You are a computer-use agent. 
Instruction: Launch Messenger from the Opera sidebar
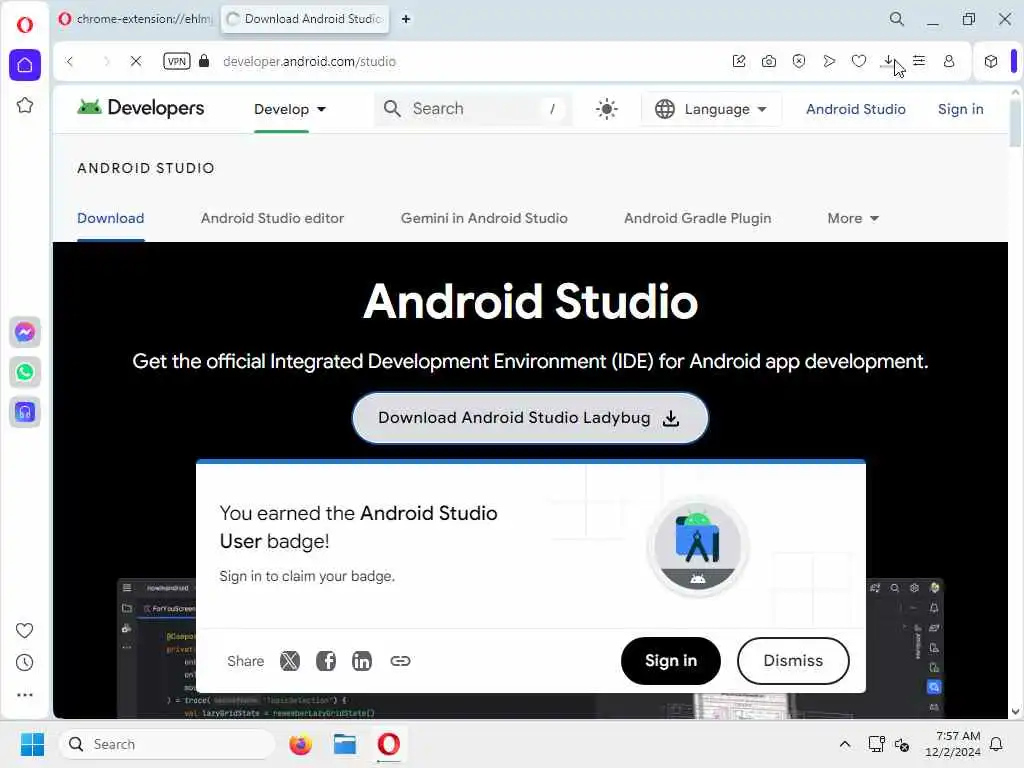[25, 332]
